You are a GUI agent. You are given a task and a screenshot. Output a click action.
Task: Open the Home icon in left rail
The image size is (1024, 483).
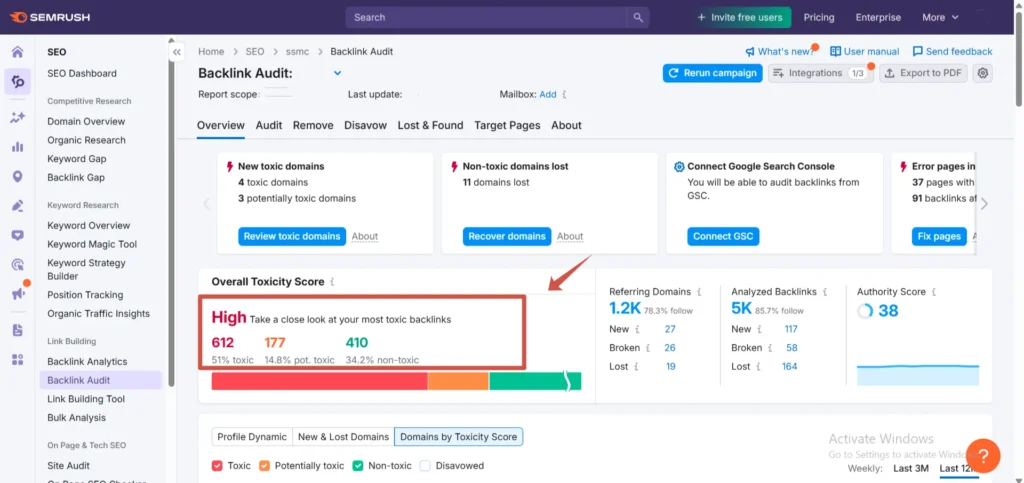click(18, 52)
